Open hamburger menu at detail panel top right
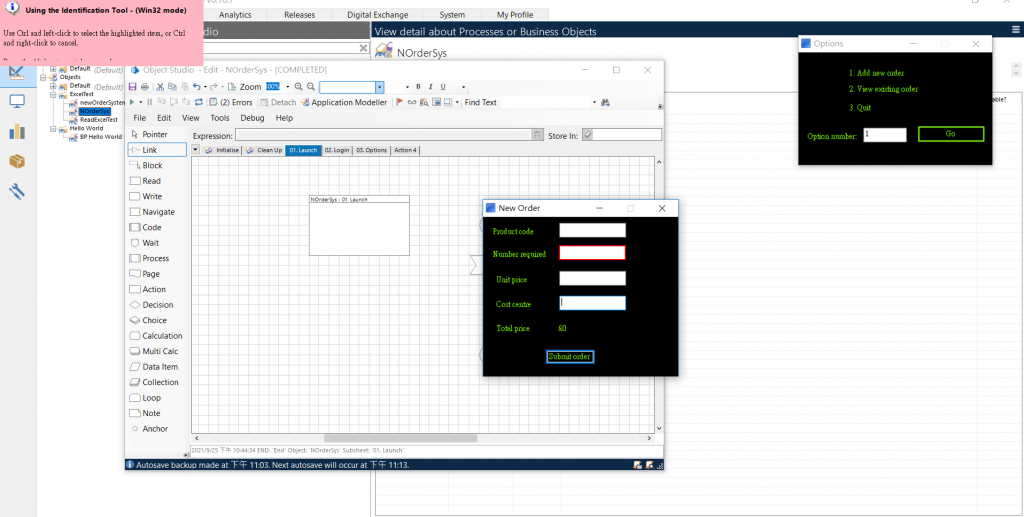Screen dimensions: 1024x517 click(x=1016, y=30)
